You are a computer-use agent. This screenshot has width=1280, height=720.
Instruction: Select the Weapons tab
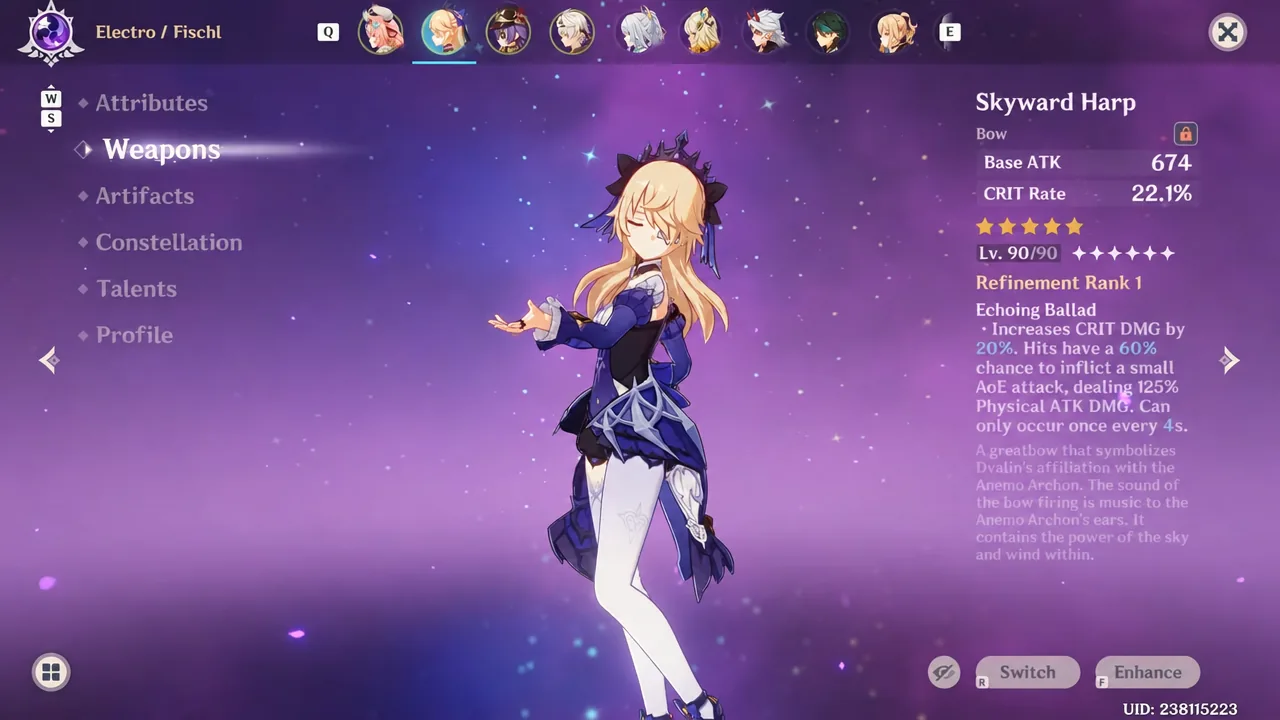tap(161, 149)
